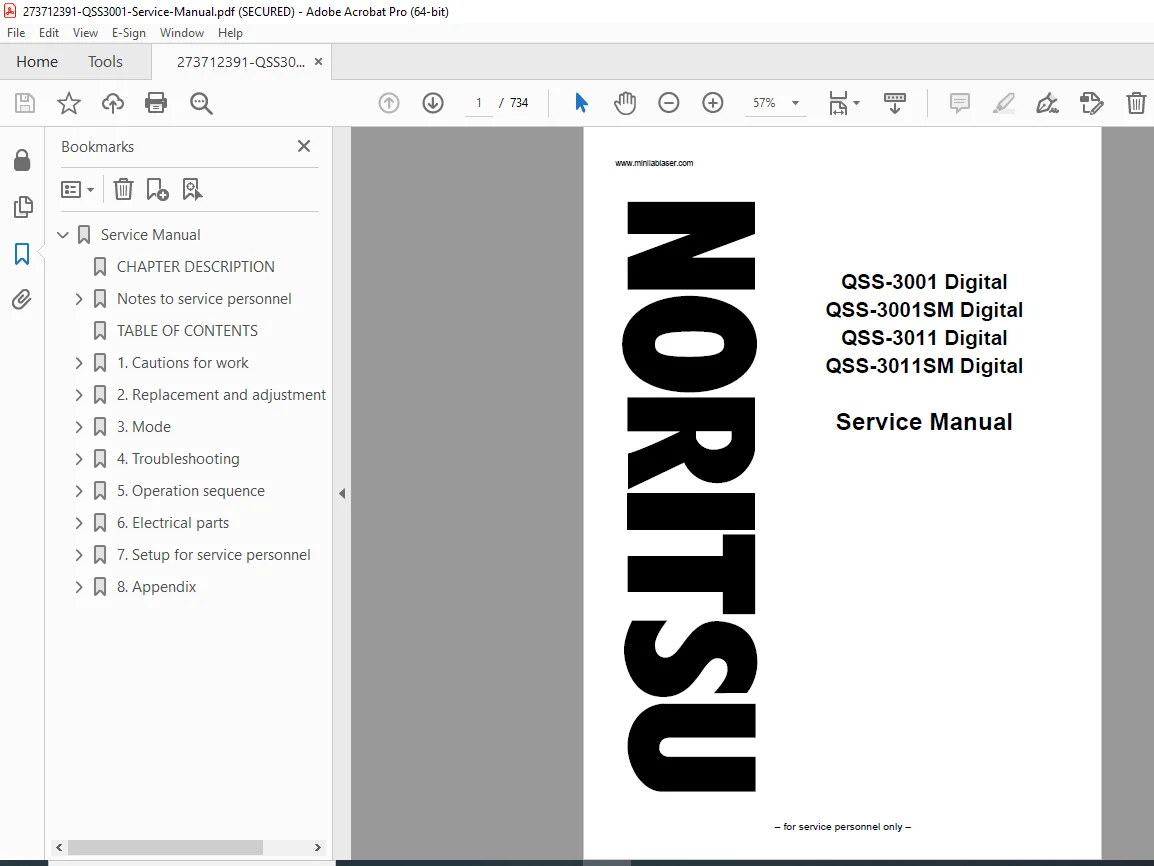Screen dimensions: 1154x866
Task: Click the Save file icon
Action: tap(25, 103)
